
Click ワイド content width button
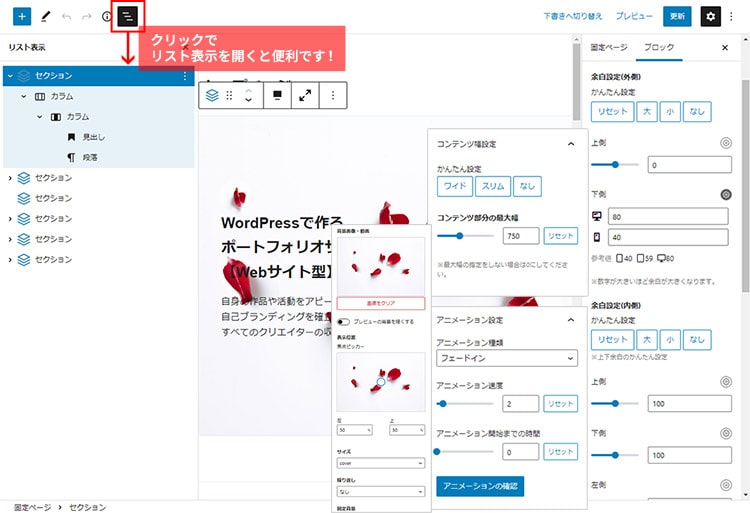455,186
